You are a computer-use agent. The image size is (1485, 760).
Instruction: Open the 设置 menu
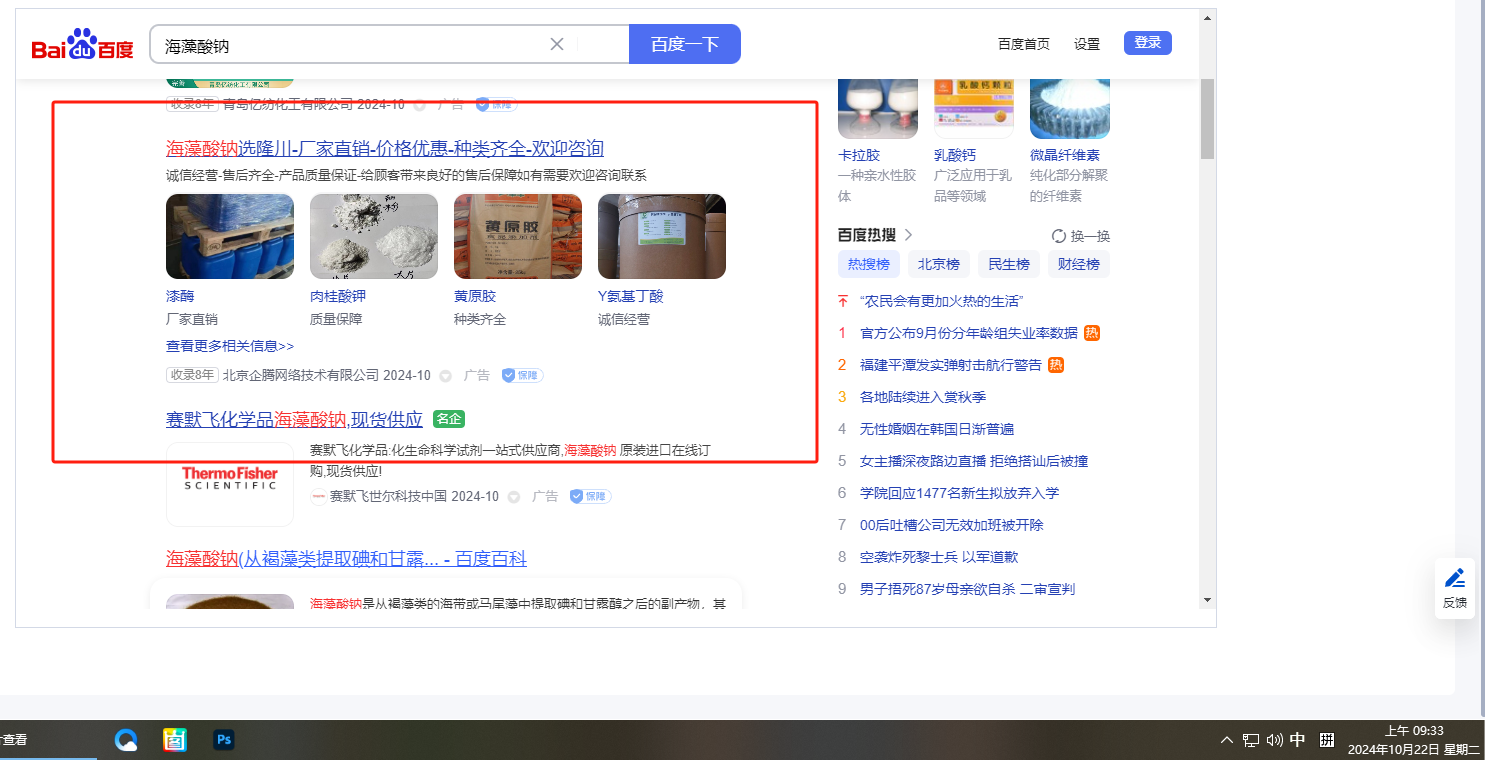tap(1087, 44)
